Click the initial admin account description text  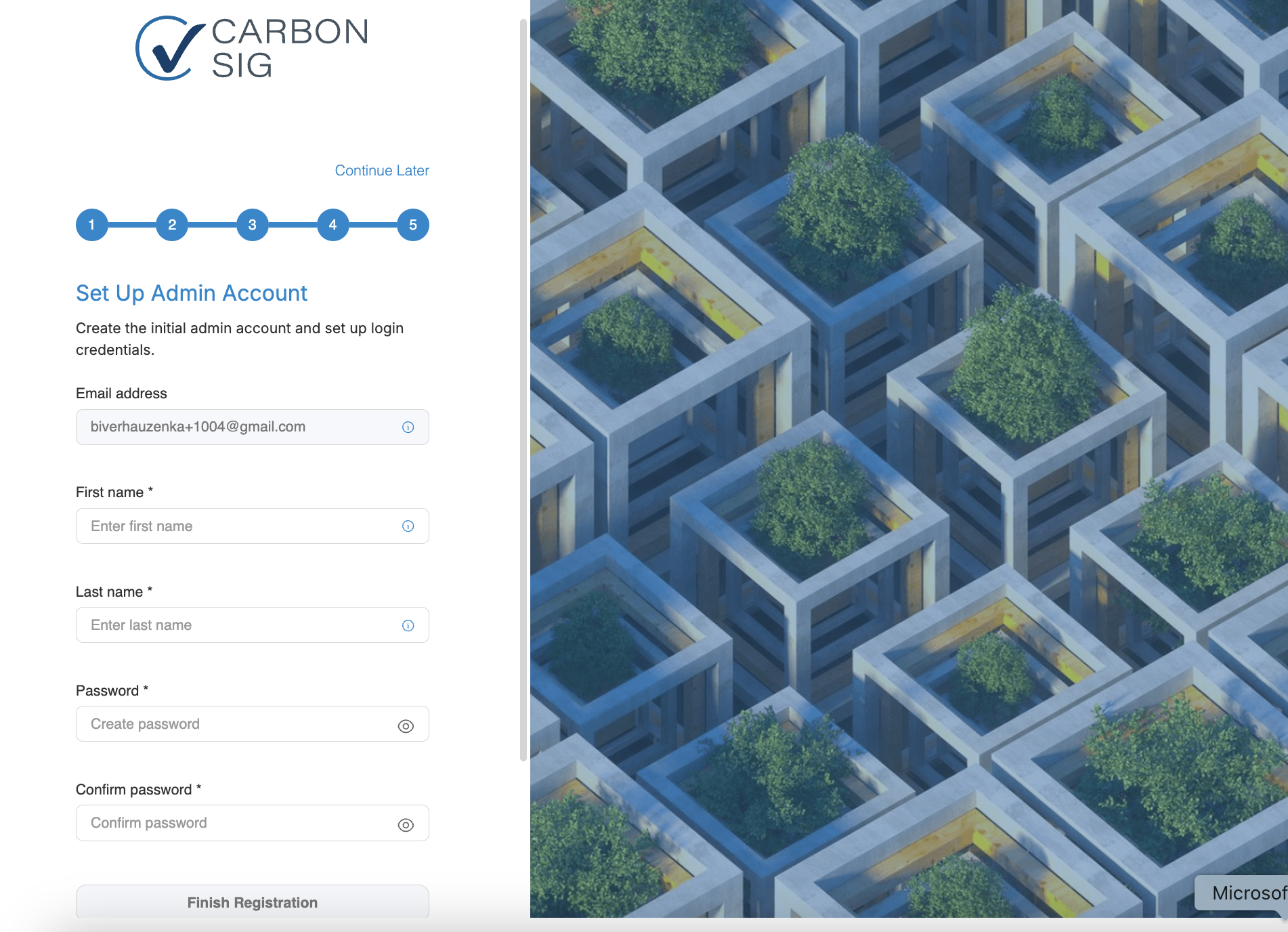click(x=240, y=339)
